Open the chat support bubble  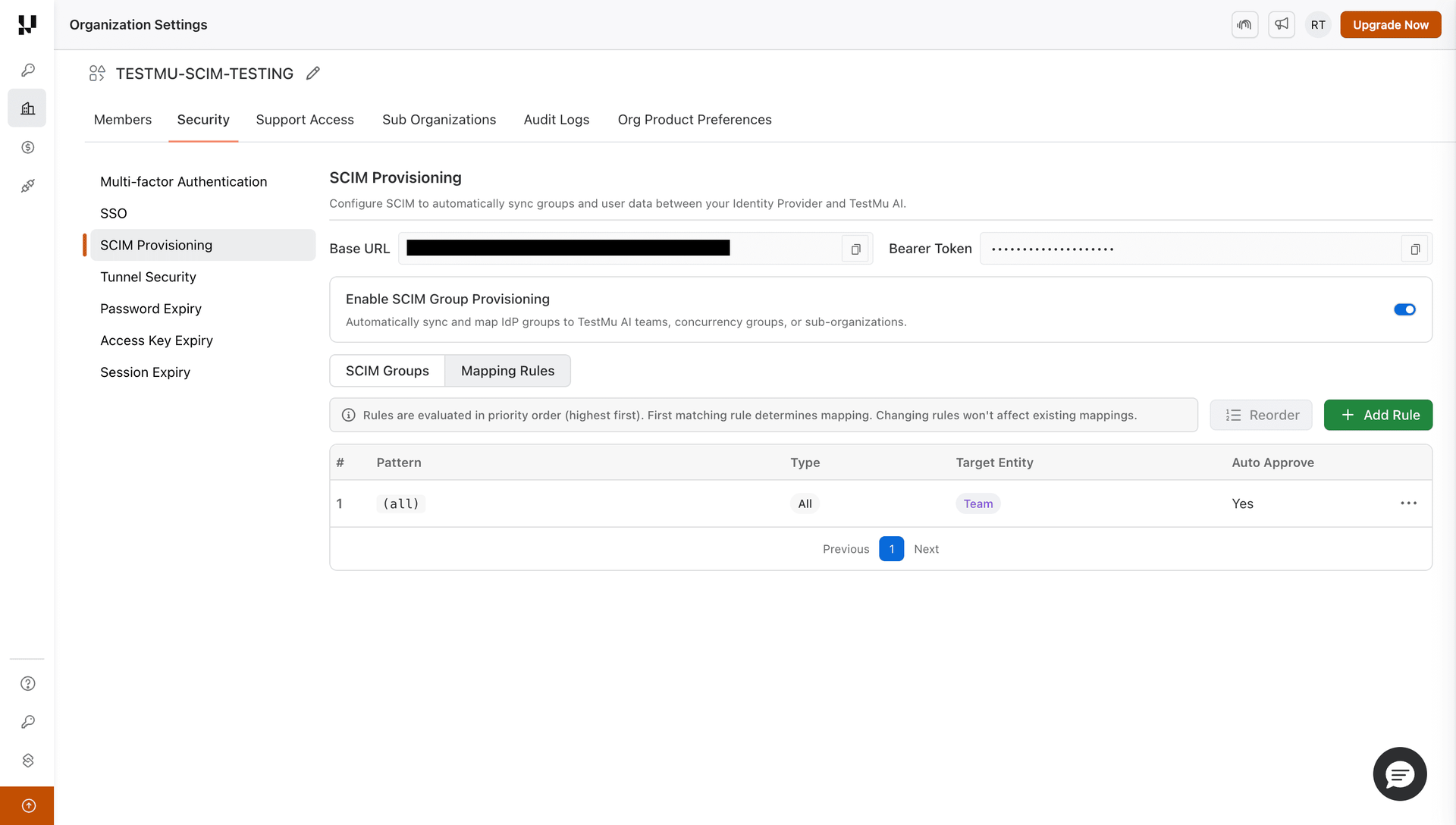tap(1399, 773)
